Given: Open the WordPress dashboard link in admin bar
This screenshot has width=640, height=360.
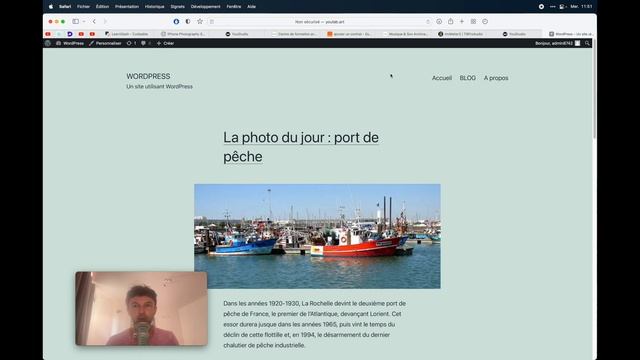Looking at the screenshot, I should coord(70,43).
